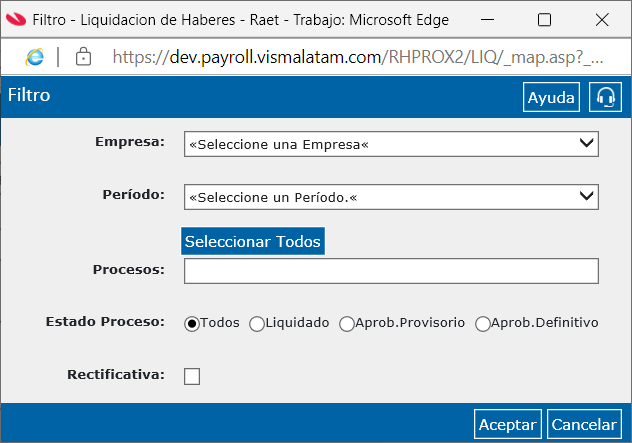The width and height of the screenshot is (632, 443).
Task: Choose Aprob.Definitivo process state
Action: 482,324
